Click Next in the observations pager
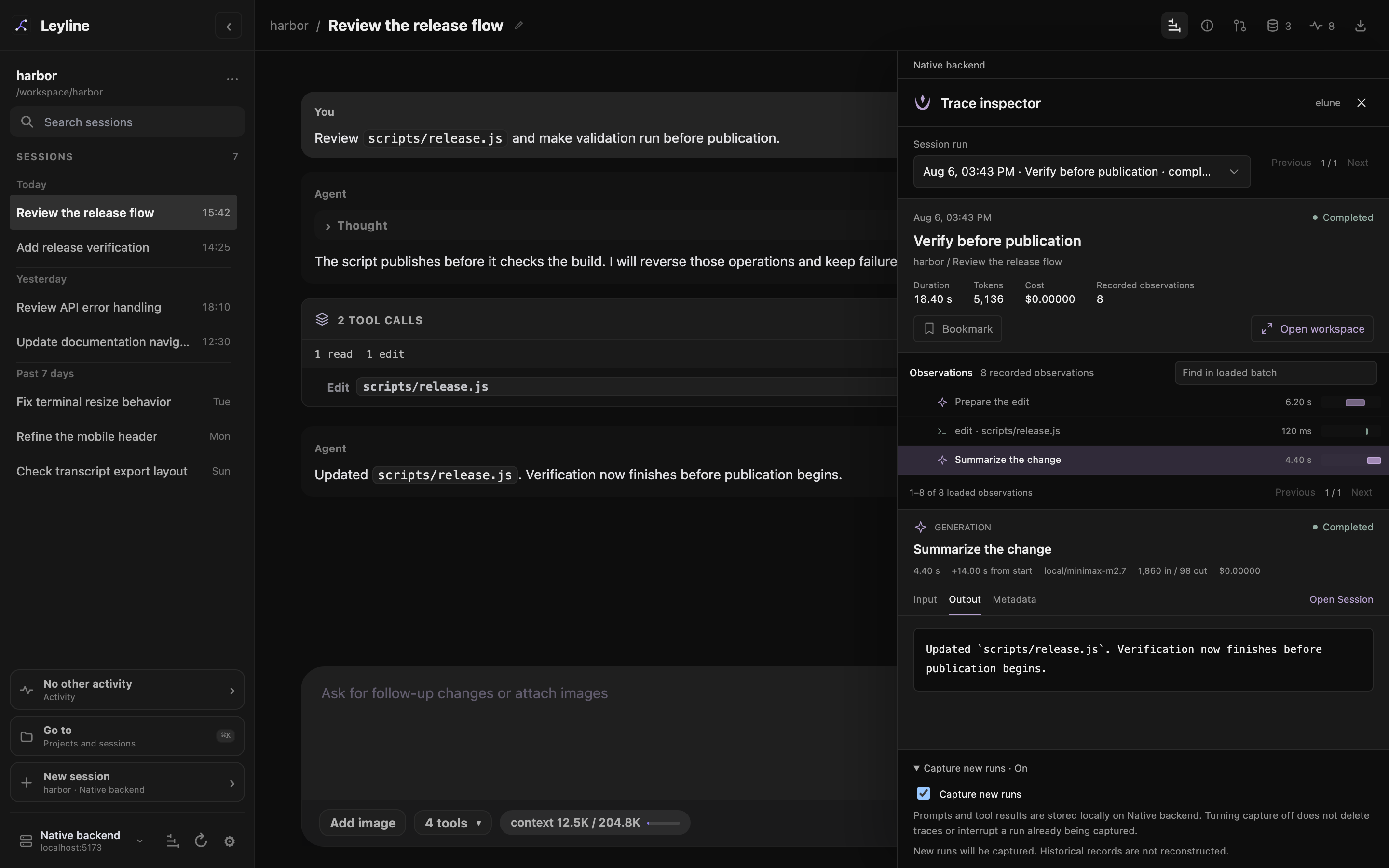This screenshot has width=1389, height=868. pyautogui.click(x=1362, y=492)
